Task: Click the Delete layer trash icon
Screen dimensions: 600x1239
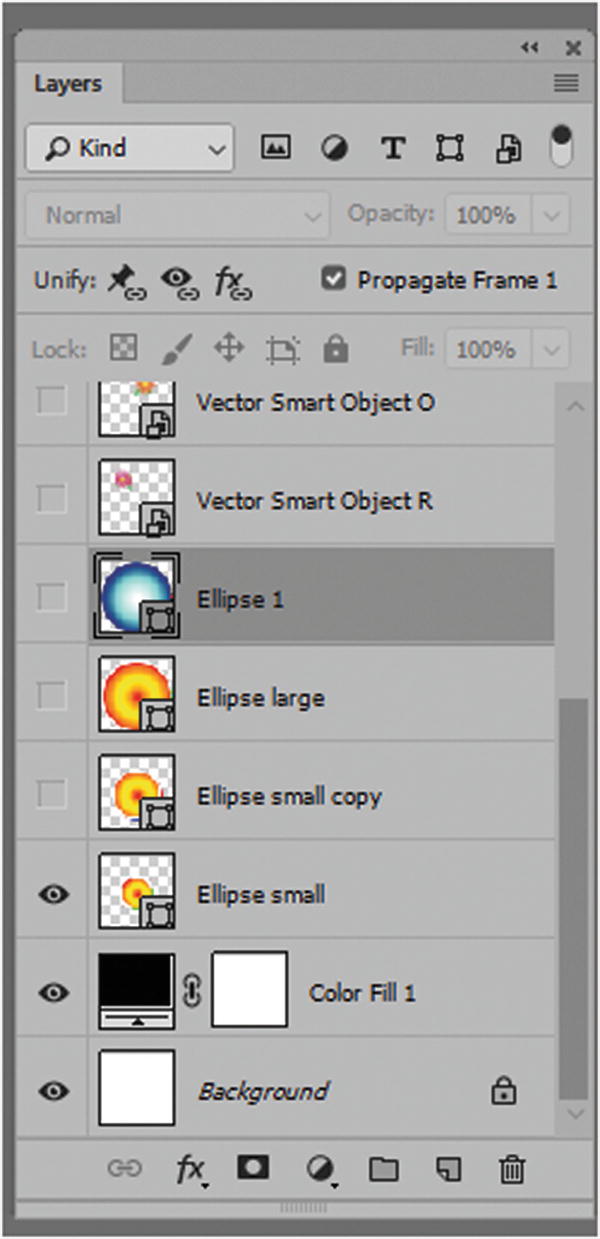Action: point(512,1168)
